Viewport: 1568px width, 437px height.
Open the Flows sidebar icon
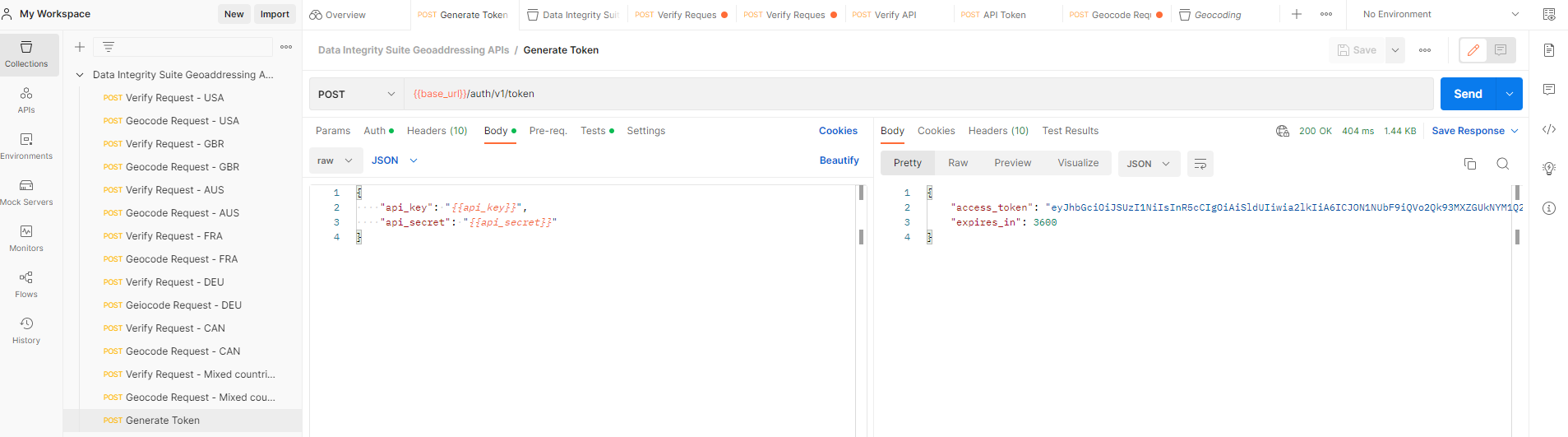26,284
